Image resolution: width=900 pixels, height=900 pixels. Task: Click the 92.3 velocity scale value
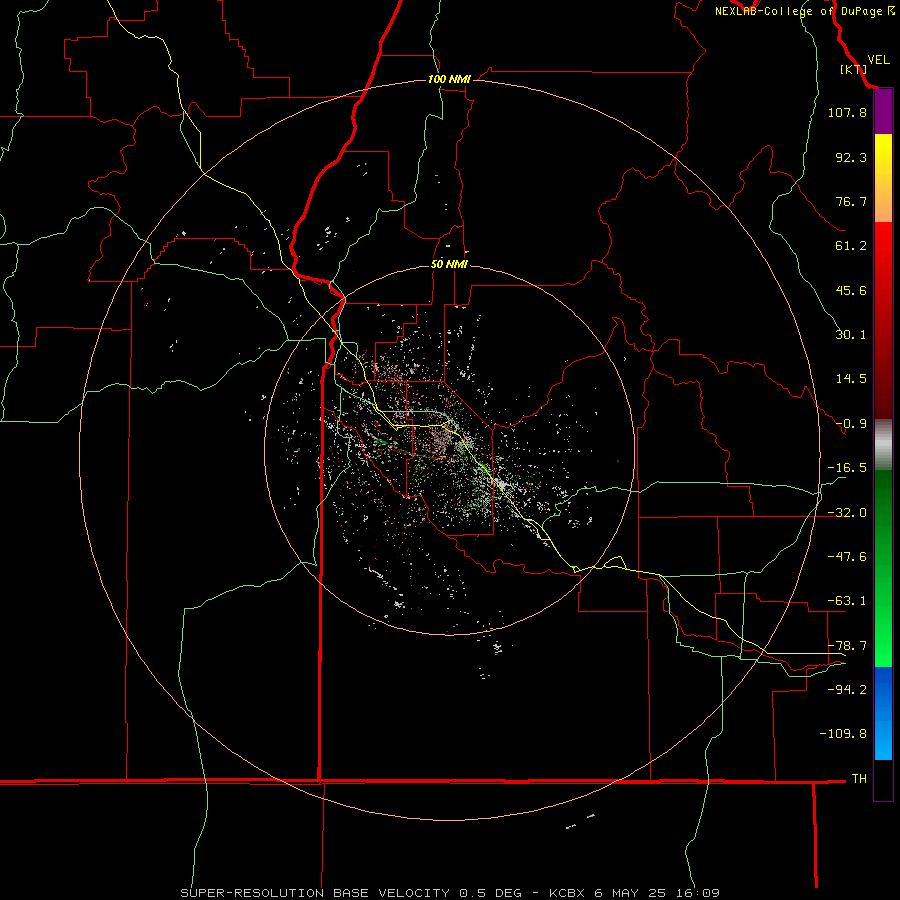(x=851, y=157)
